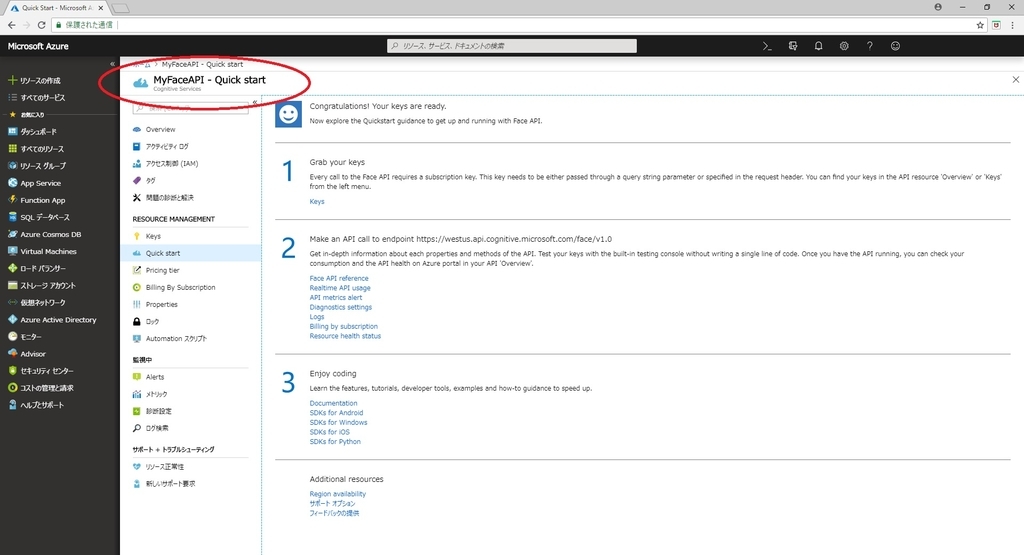Viewport: 1024px width, 555px height.
Task: Click the ストレージ アカウント icon
Action: pos(12,285)
